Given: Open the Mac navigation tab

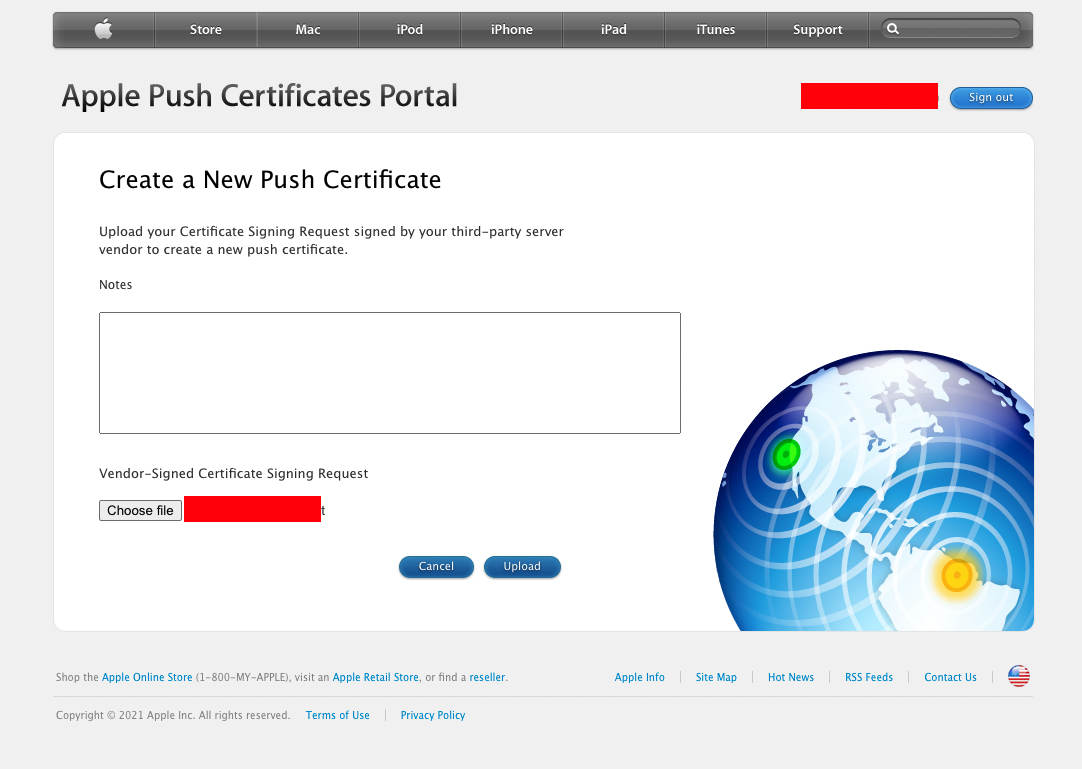Looking at the screenshot, I should coord(308,30).
